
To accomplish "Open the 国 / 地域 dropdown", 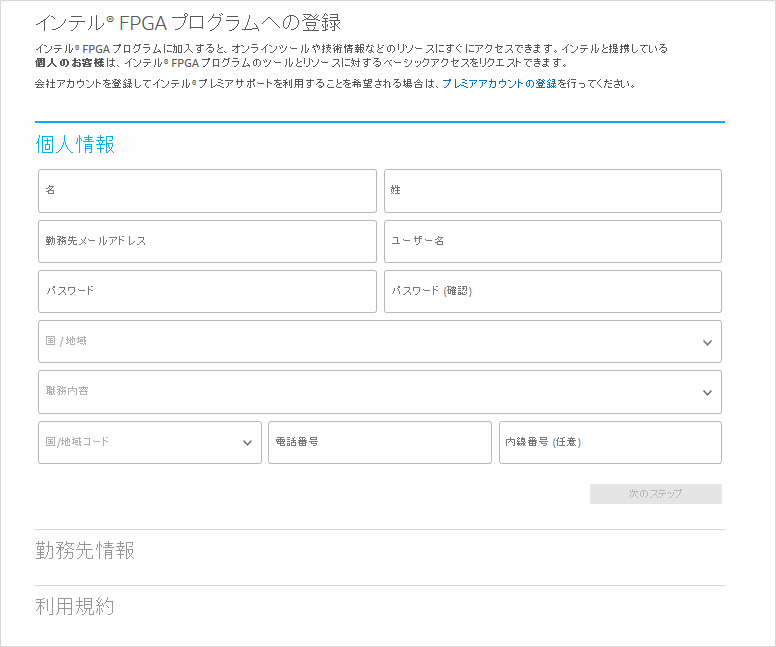I will pyautogui.click(x=380, y=342).
